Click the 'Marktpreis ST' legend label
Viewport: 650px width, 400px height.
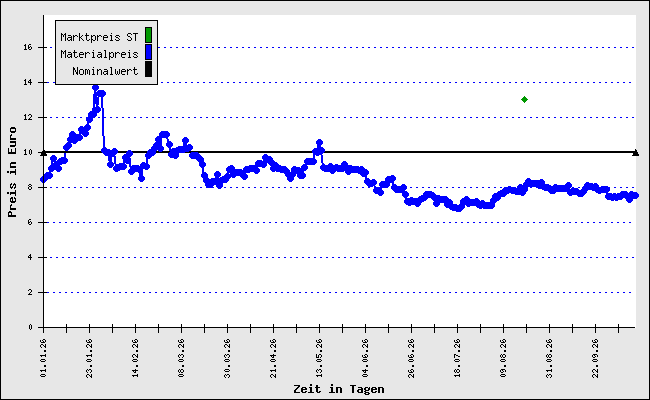(99, 37)
